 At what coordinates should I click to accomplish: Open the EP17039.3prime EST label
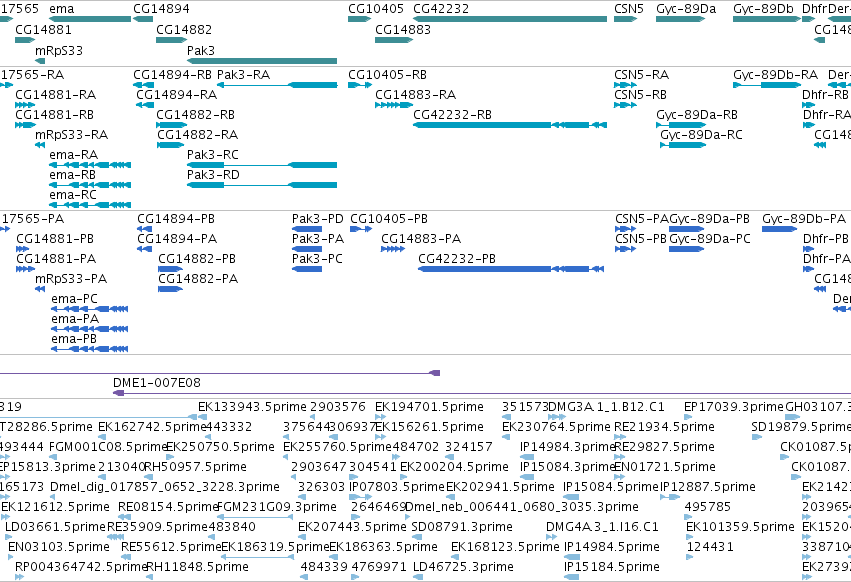[x=734, y=407]
